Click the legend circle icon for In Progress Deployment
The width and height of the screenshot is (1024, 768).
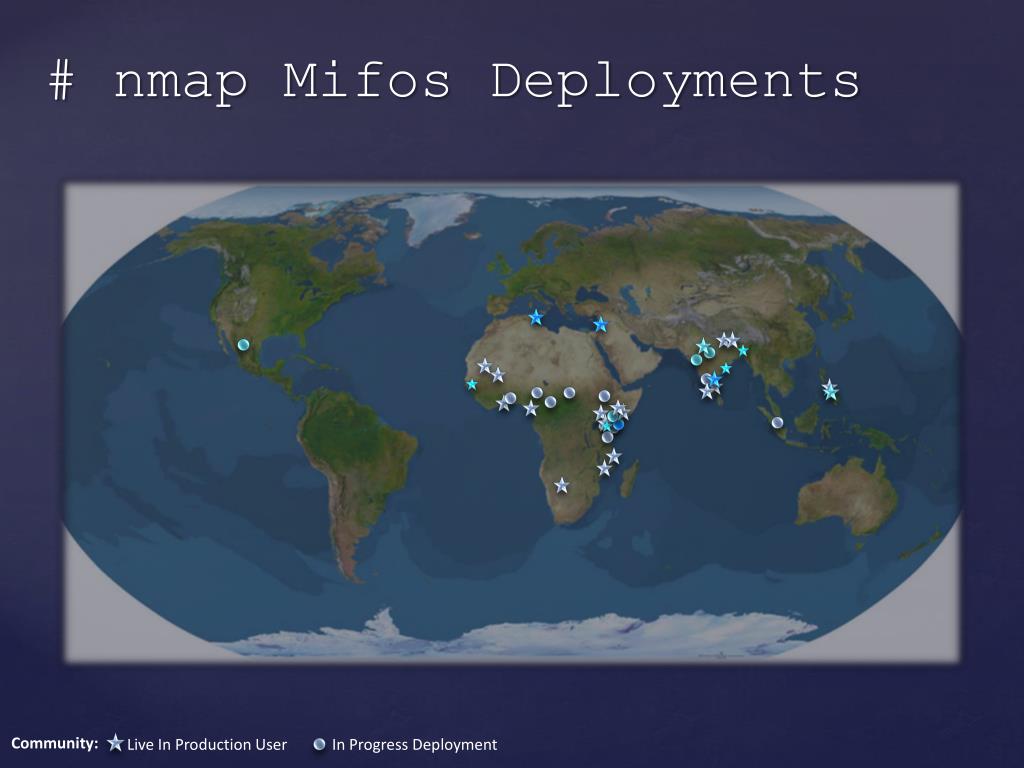click(319, 744)
